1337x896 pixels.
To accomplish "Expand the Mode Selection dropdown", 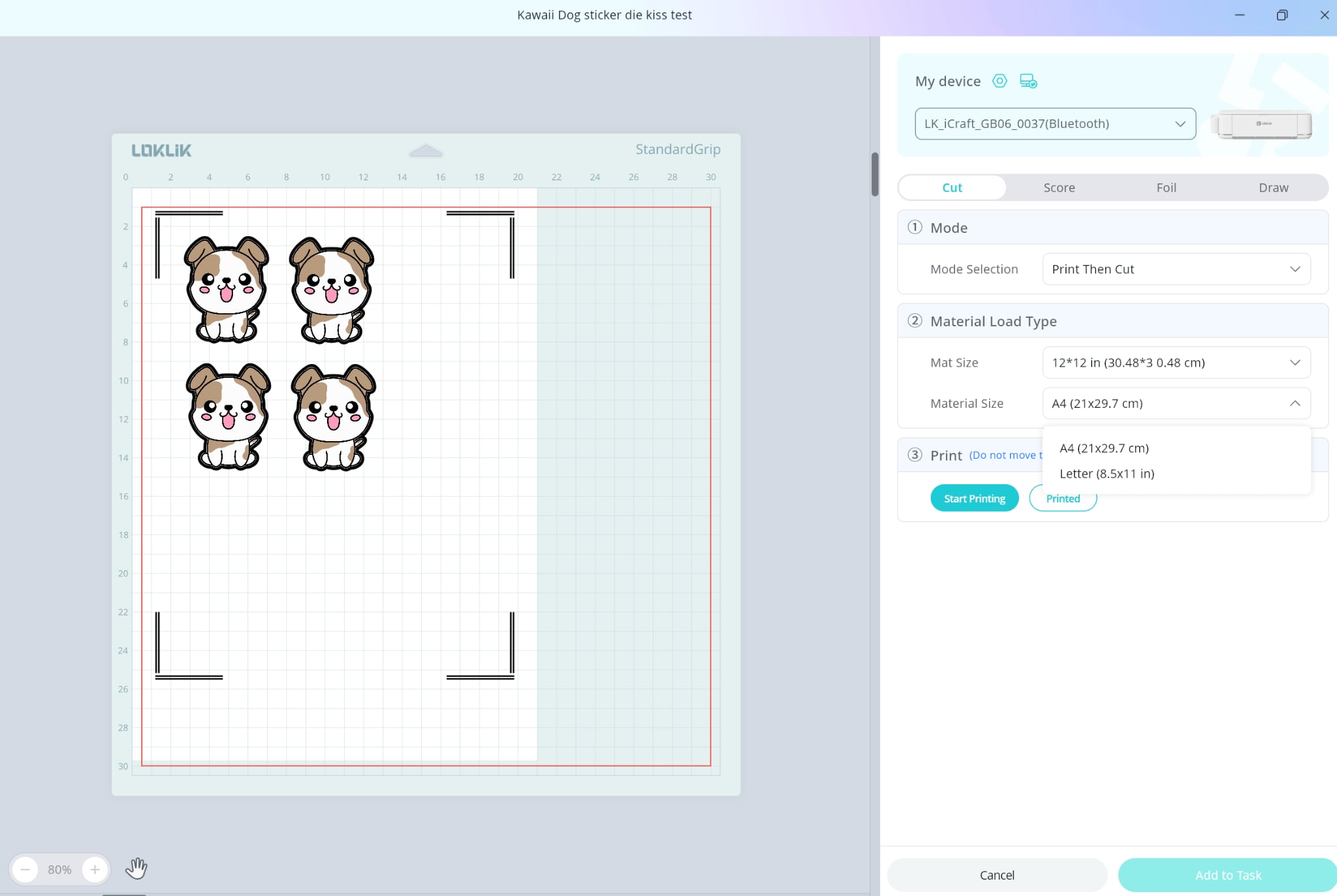I will 1176,269.
